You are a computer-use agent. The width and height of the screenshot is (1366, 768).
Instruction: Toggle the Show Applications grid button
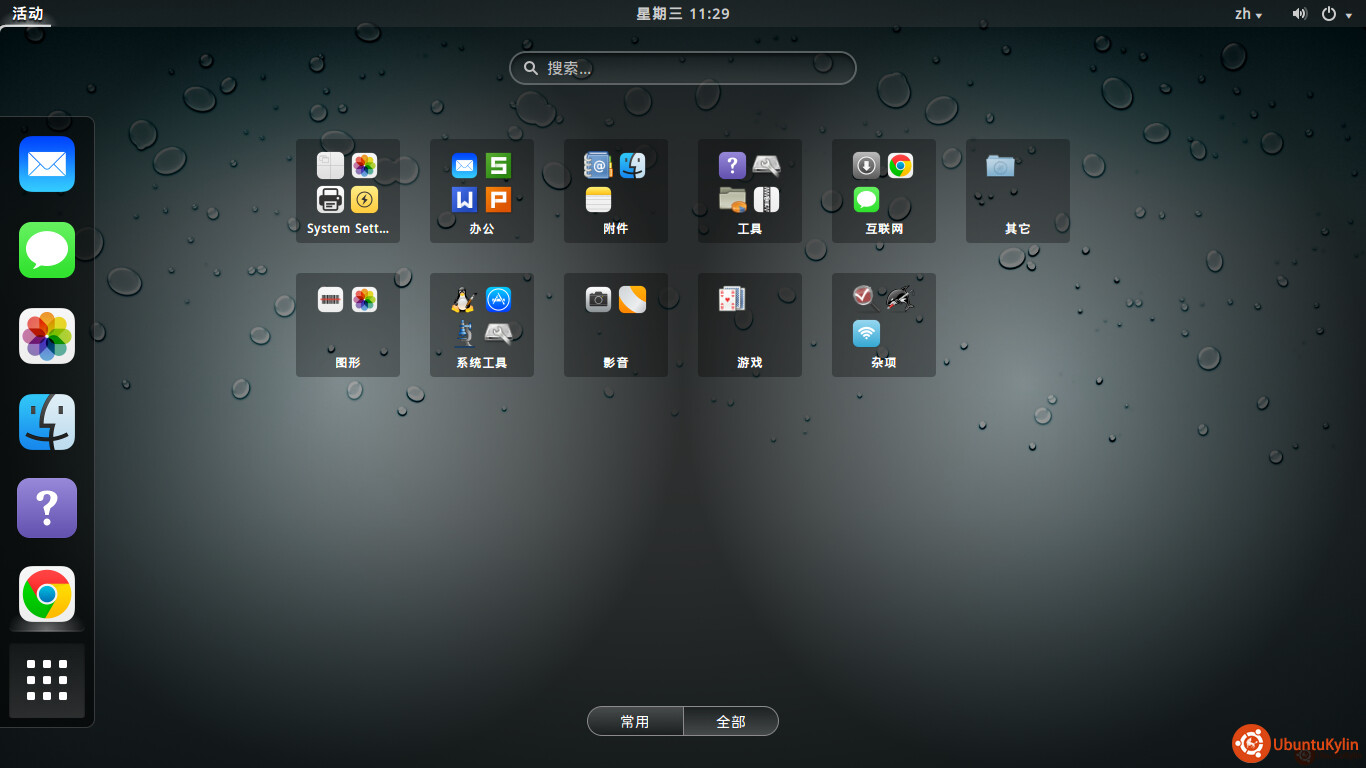coord(47,680)
